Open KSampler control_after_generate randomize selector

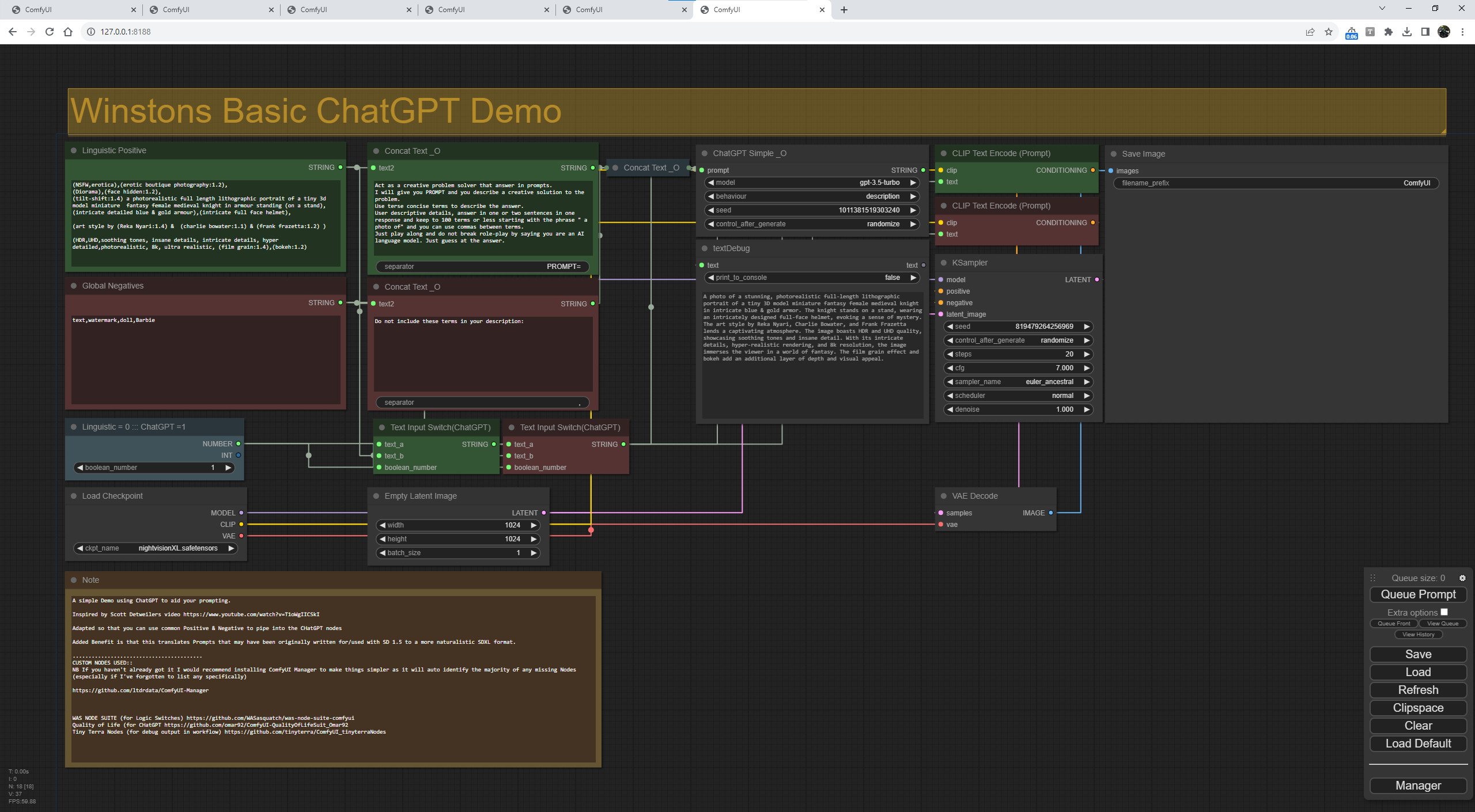click(x=1018, y=340)
